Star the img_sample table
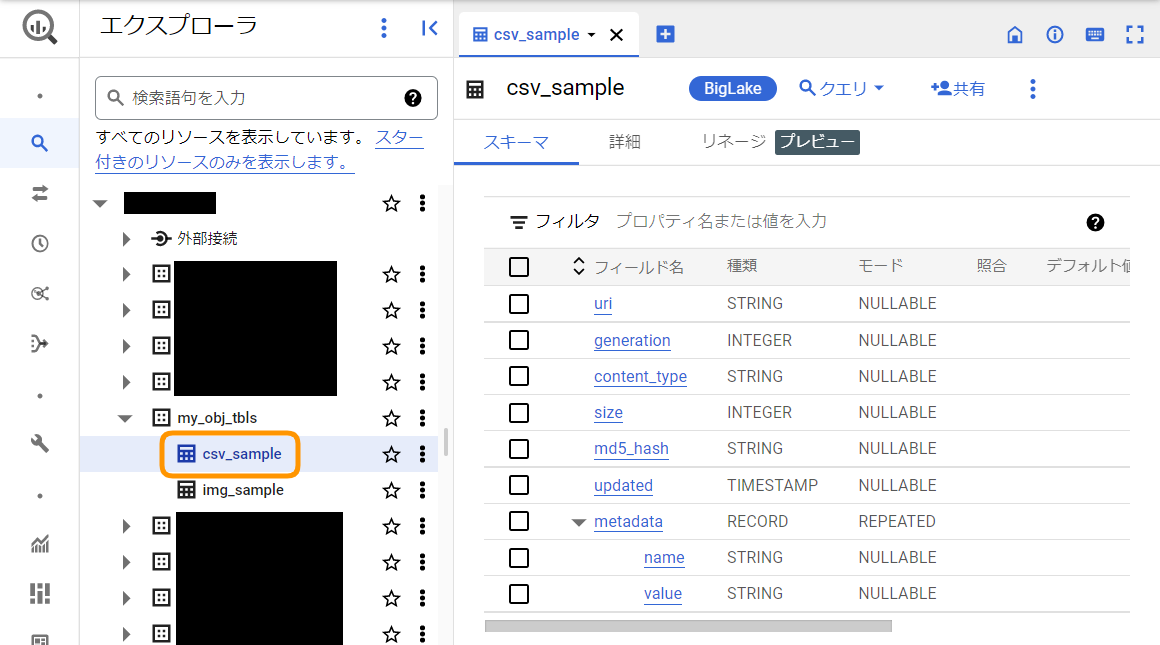The width and height of the screenshot is (1160, 645). 391,490
